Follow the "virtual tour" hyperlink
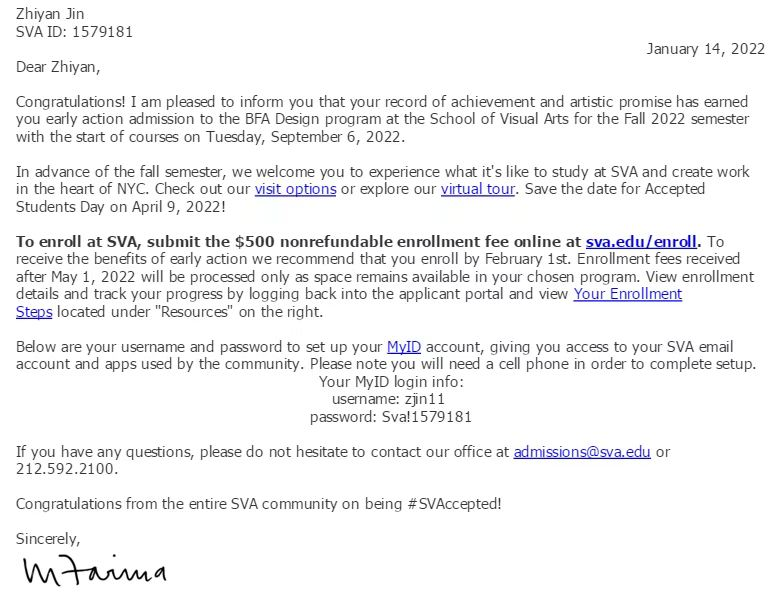Image resolution: width=768 pixels, height=594 pixels. (x=478, y=189)
